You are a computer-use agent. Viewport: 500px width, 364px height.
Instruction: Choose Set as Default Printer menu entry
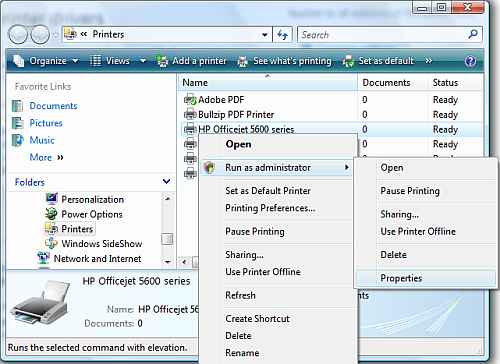[x=268, y=191]
